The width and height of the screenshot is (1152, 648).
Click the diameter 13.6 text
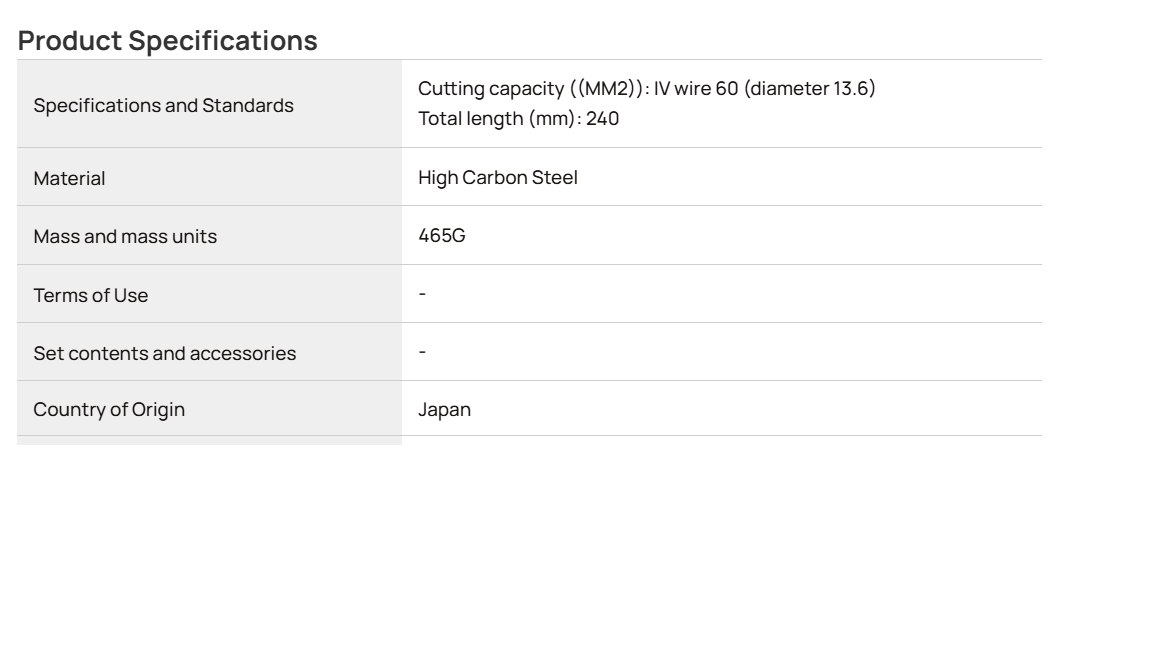[810, 88]
